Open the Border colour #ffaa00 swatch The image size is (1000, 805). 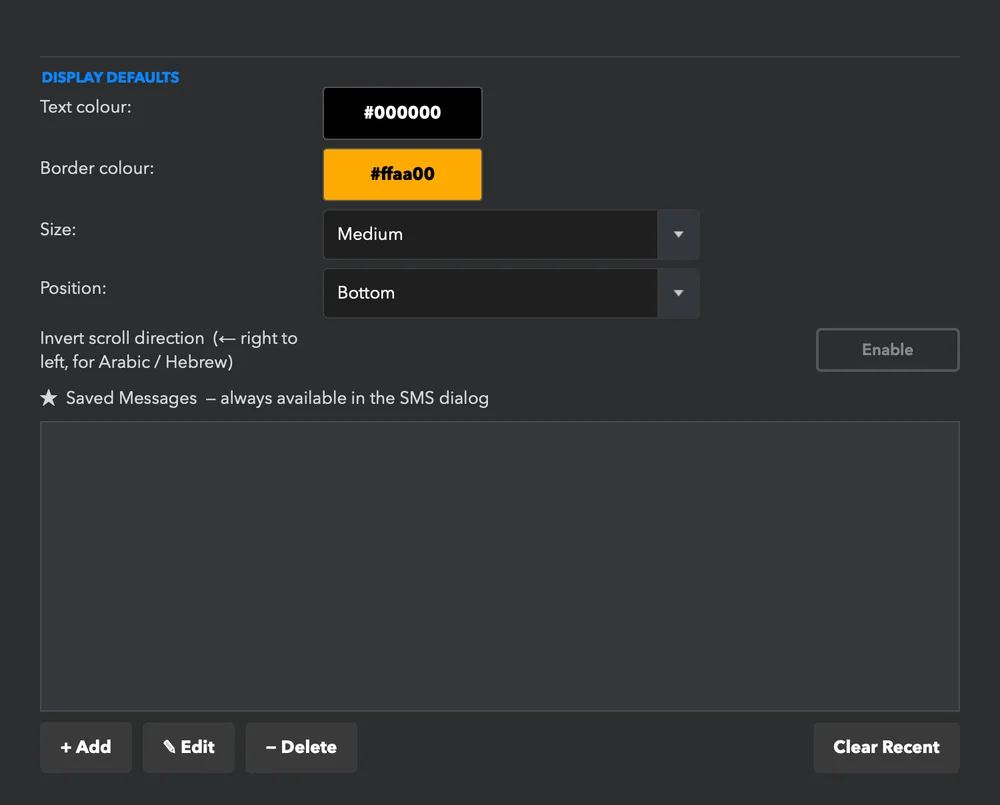click(x=402, y=174)
